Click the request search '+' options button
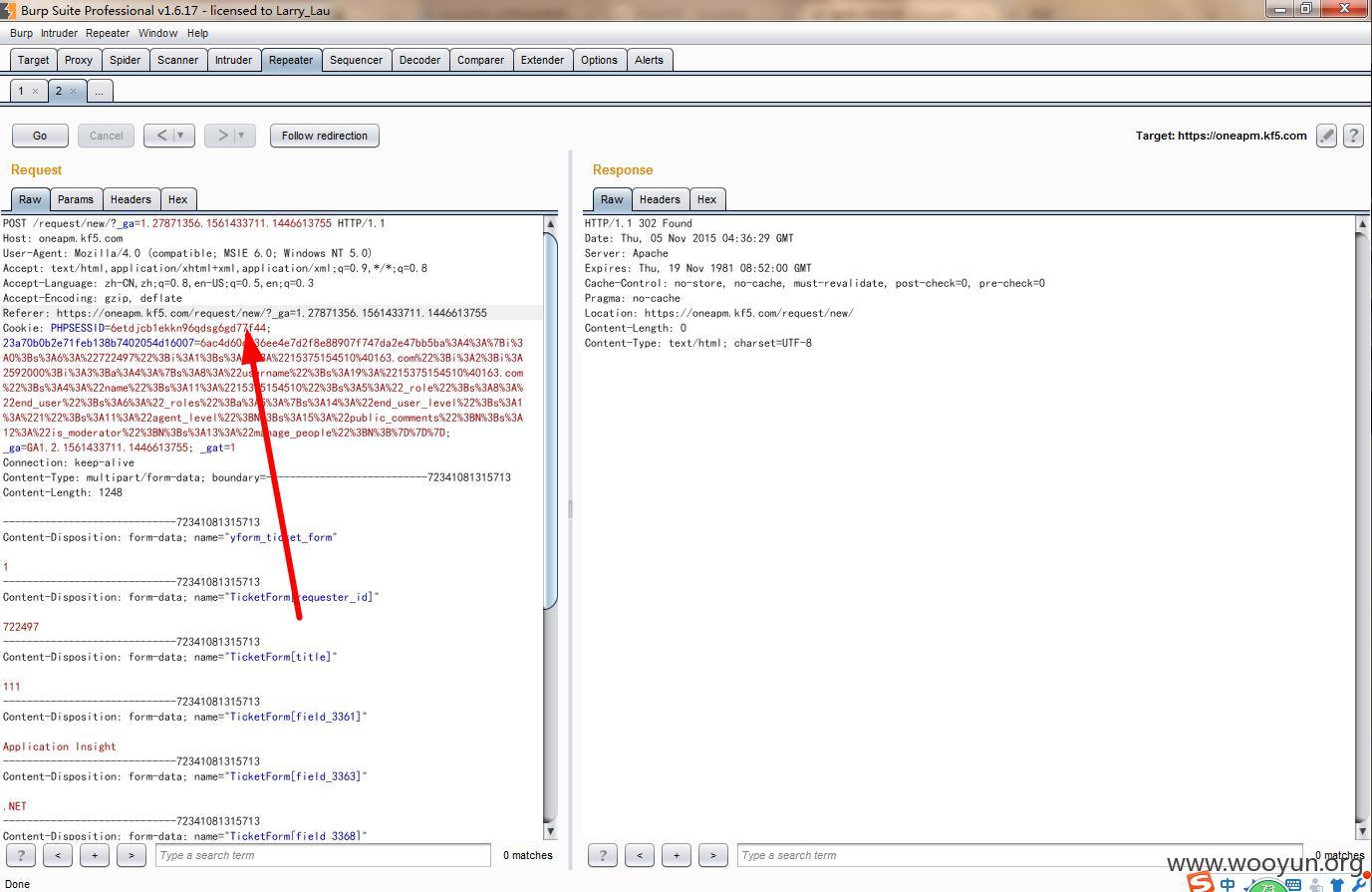The image size is (1372, 892). tap(95, 855)
